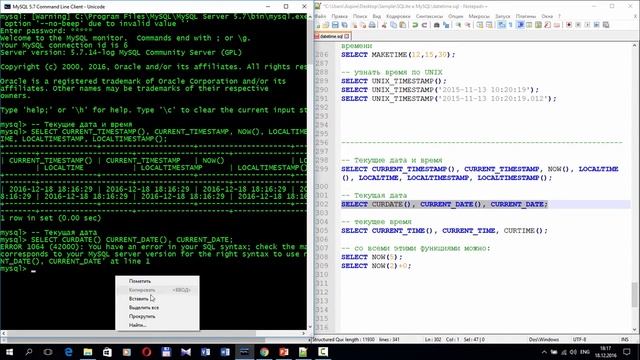This screenshot has height=360, width=640.
Task: Open Окна menu in Notepad++
Action: [x=547, y=16]
